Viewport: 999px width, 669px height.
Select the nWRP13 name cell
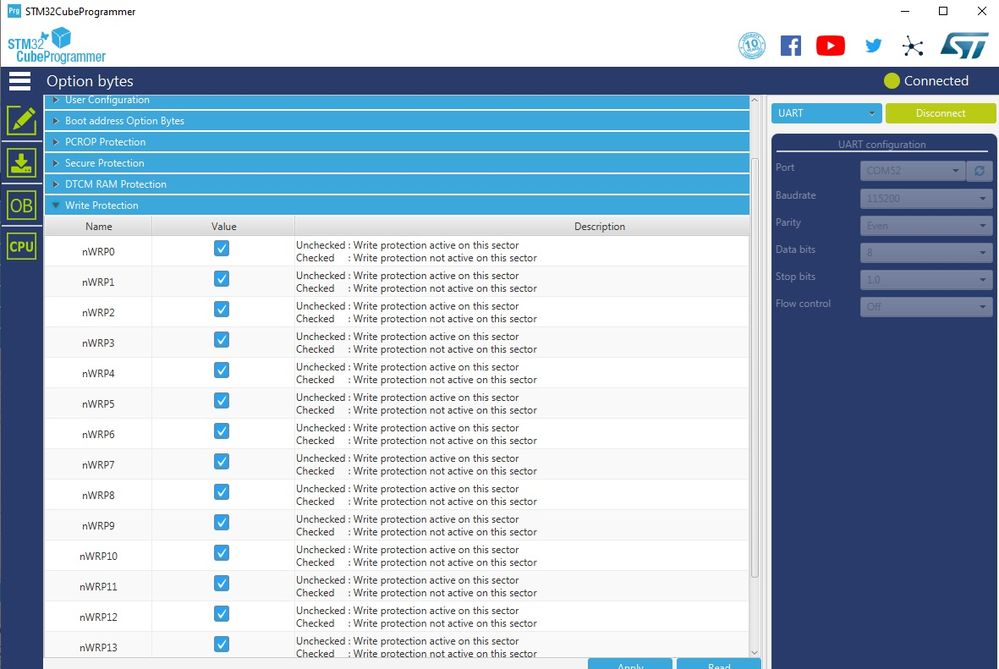pyautogui.click(x=98, y=647)
